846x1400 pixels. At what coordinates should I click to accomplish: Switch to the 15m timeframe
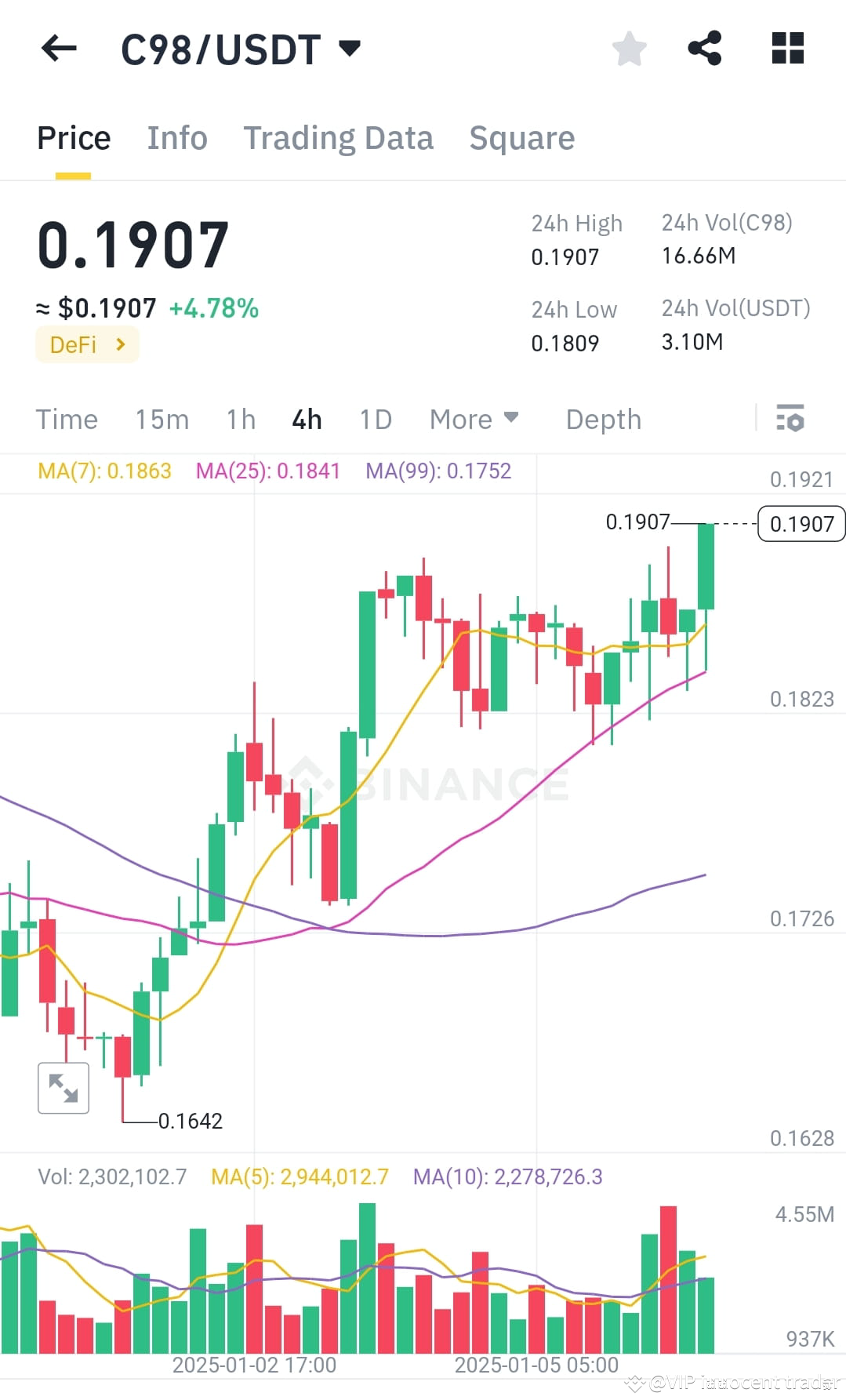(162, 420)
